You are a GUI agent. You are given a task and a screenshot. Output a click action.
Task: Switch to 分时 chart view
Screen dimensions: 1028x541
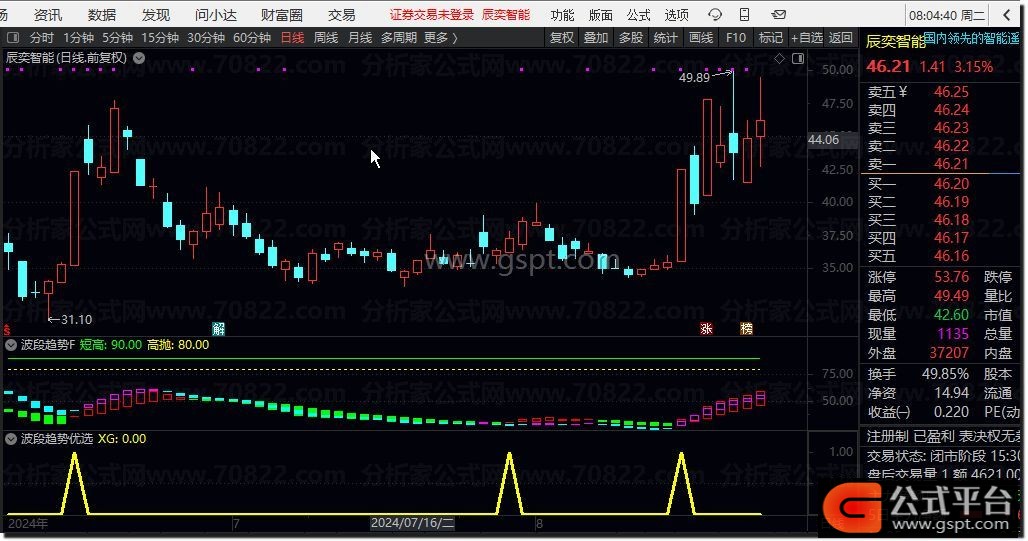(41, 38)
